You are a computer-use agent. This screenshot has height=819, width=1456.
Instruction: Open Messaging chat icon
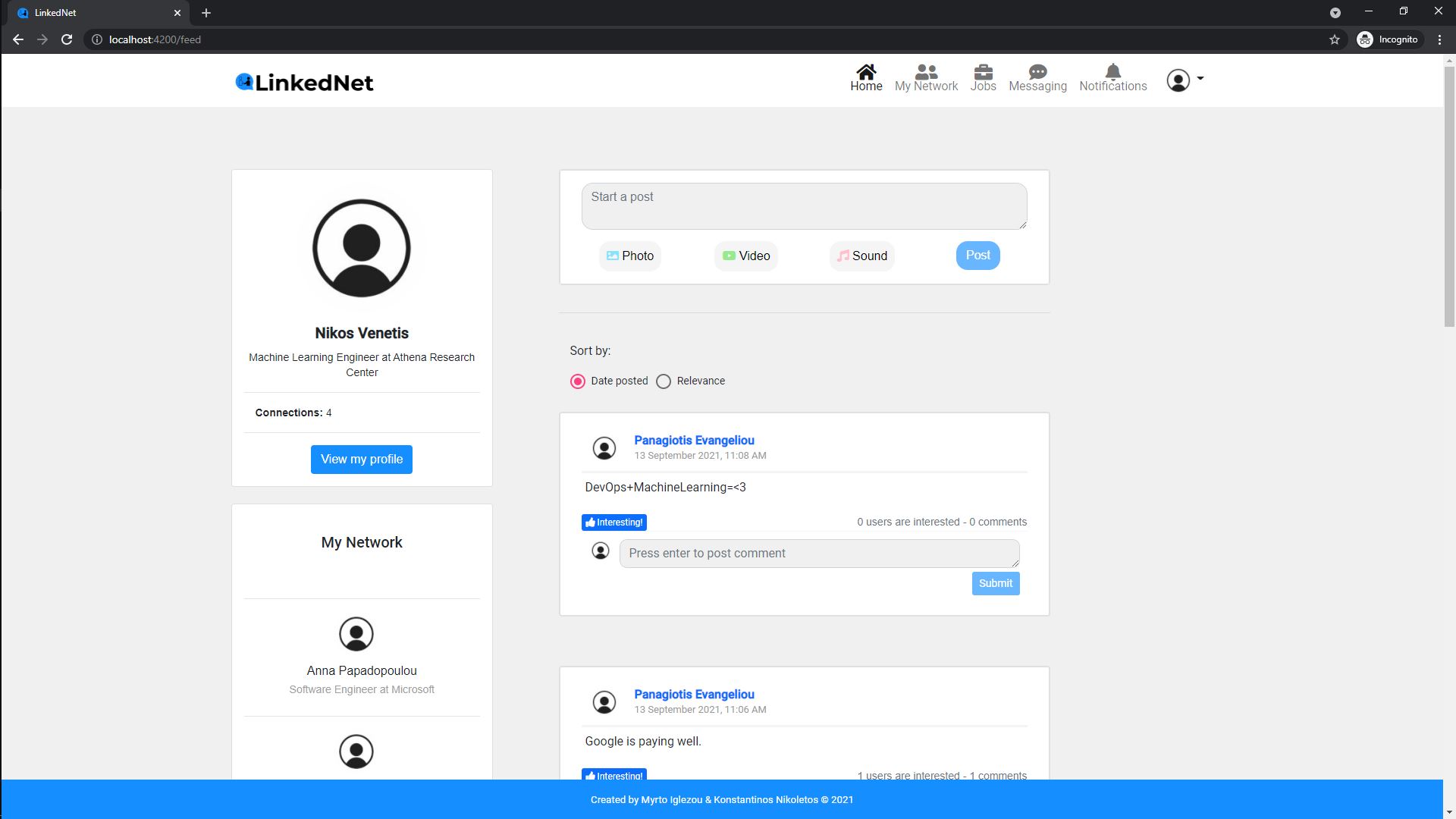point(1037,73)
